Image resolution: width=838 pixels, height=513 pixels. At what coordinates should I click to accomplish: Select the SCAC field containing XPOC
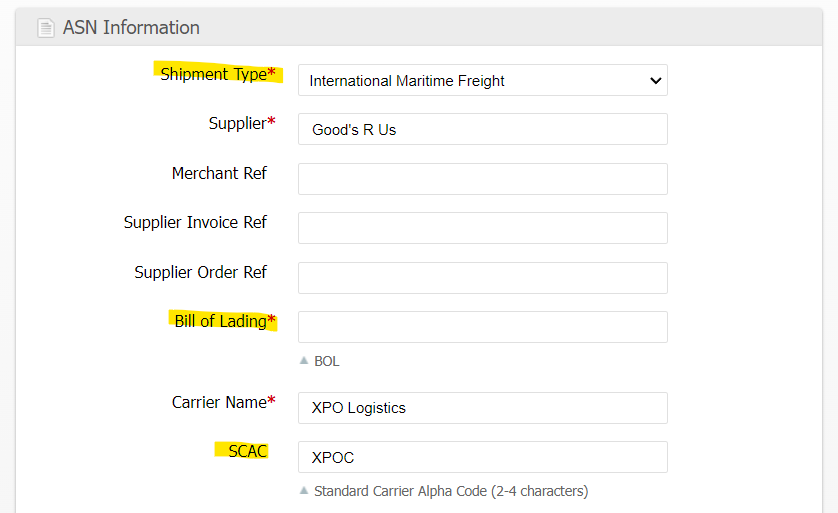[x=482, y=458]
